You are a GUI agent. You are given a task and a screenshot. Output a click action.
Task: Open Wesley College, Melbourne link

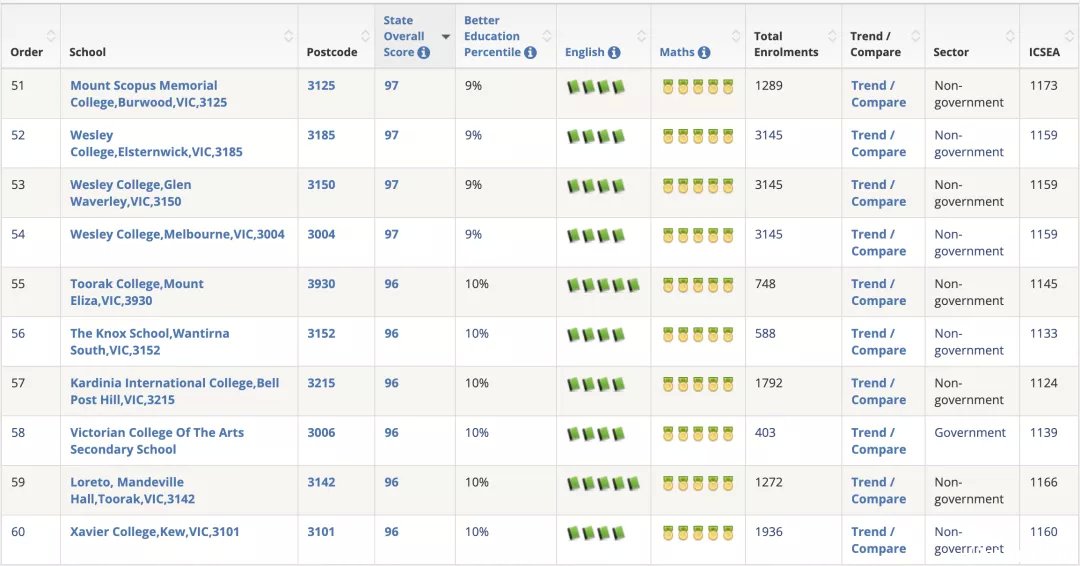tap(177, 234)
